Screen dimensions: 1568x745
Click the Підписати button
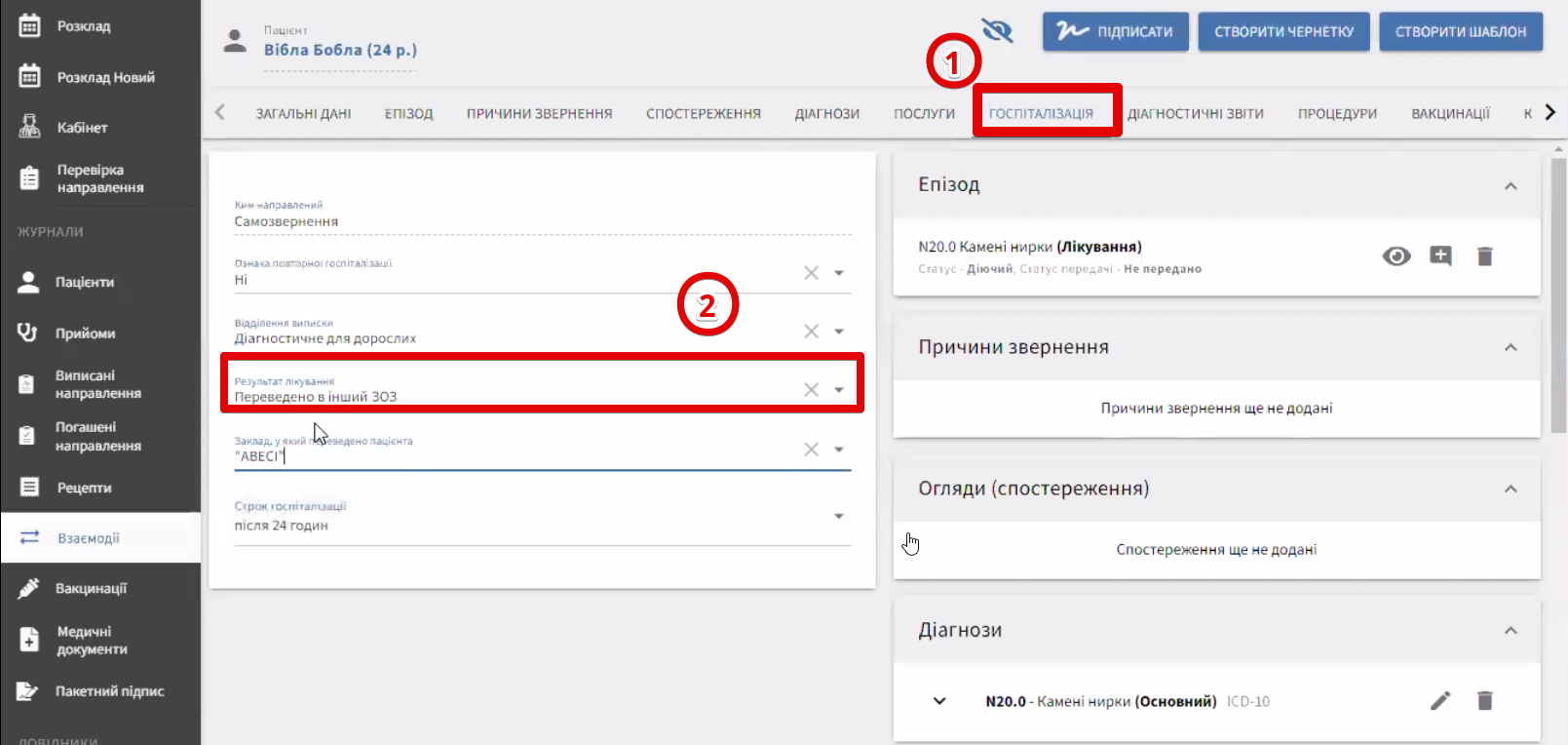coord(1115,31)
